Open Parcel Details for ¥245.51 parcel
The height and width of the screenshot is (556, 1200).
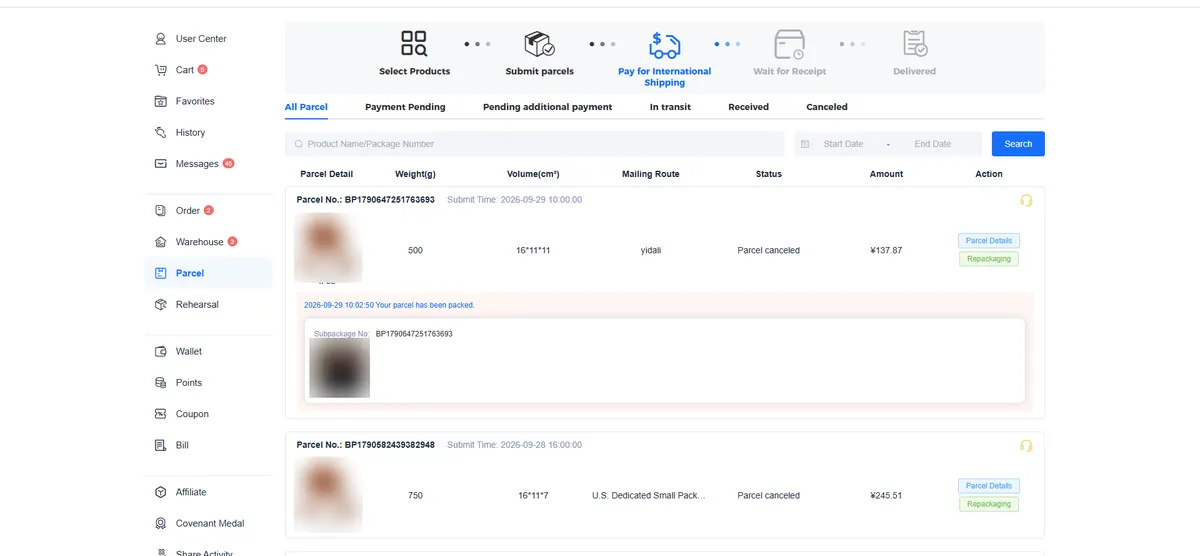tap(989, 486)
